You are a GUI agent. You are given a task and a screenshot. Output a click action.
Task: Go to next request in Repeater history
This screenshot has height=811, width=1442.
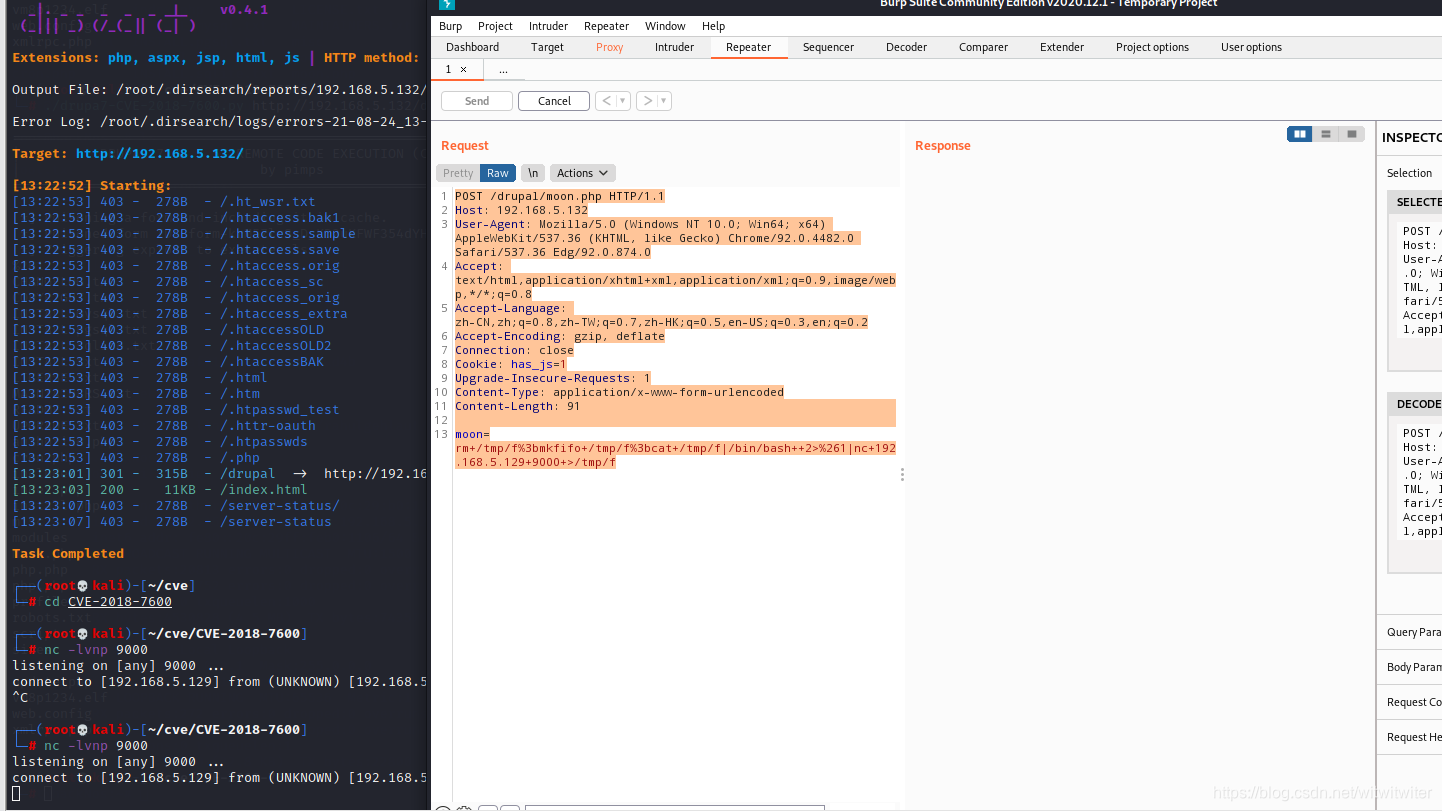pos(646,101)
